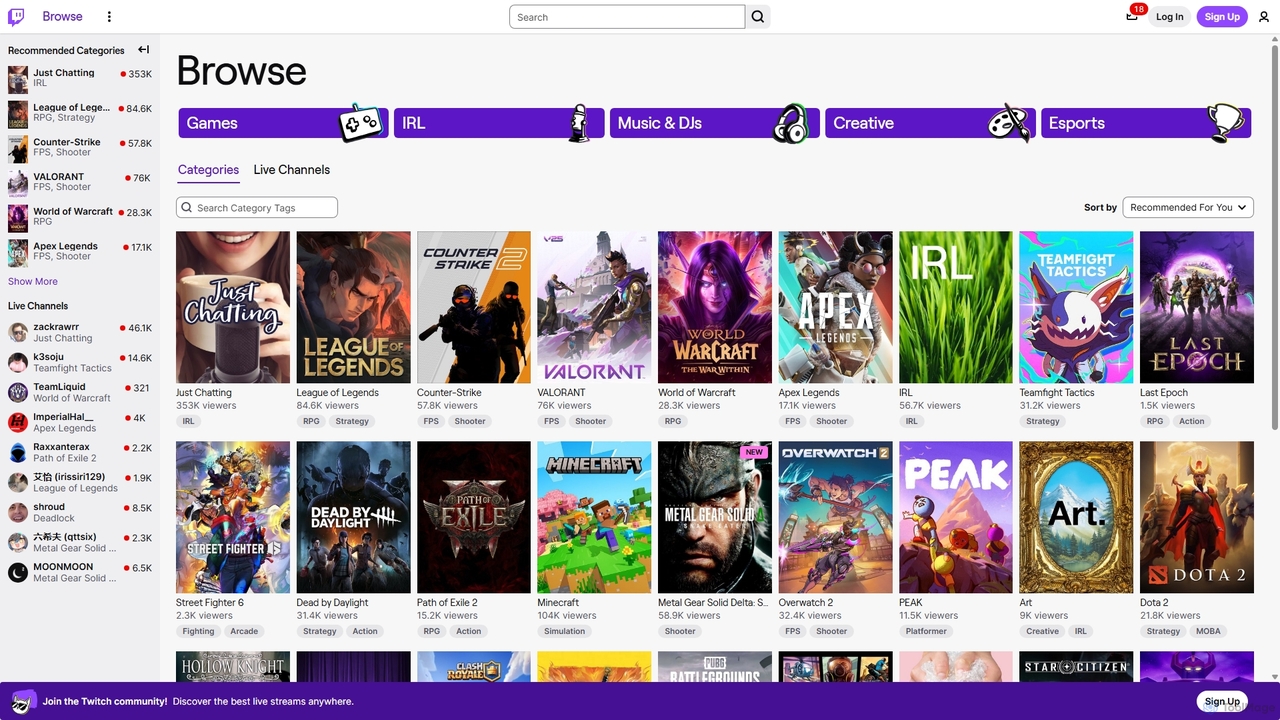Click the Shooter tag under Counter-Strike
Viewport: 1280px width, 720px height.
(x=470, y=421)
